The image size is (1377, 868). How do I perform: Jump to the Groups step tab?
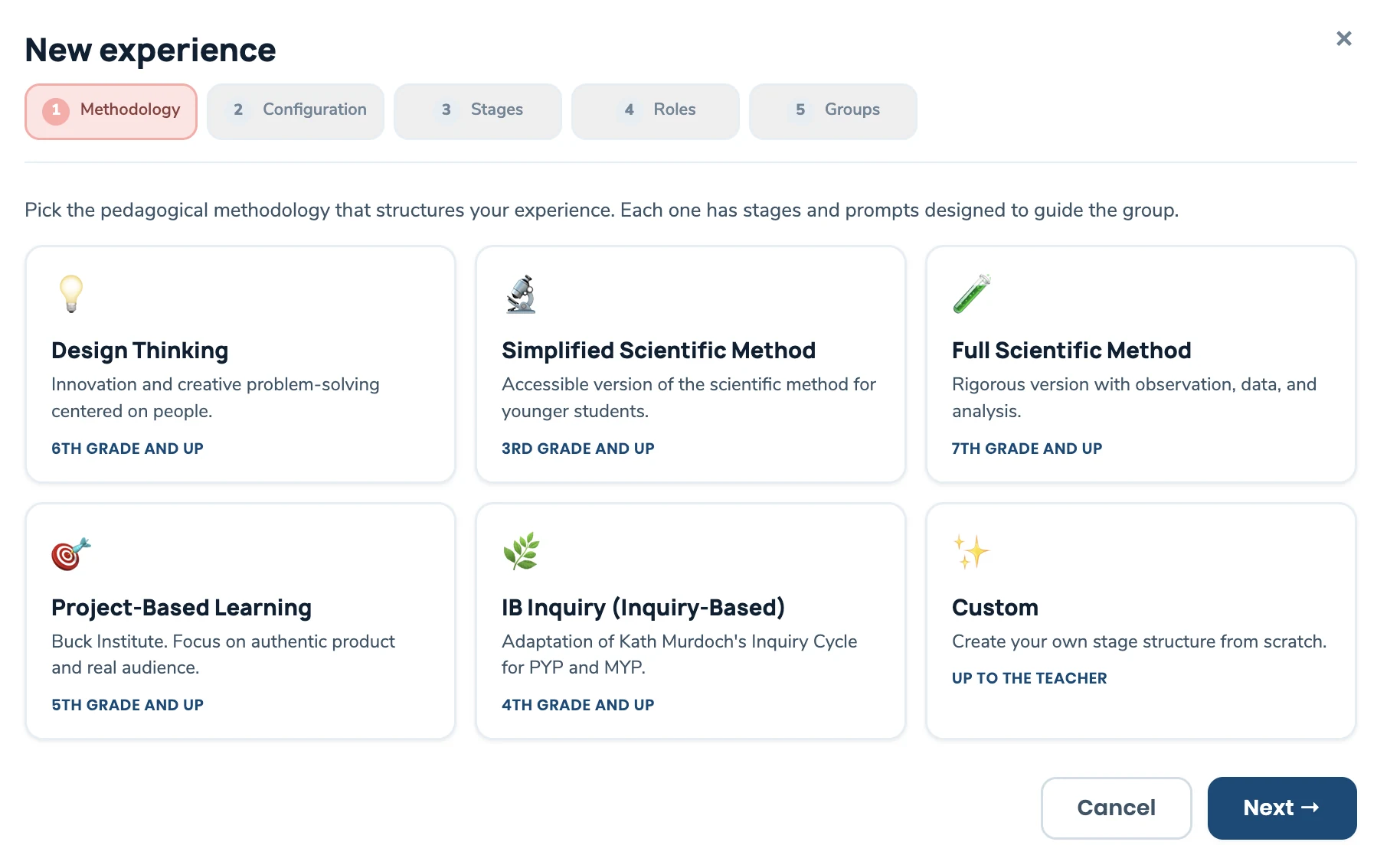[833, 111]
